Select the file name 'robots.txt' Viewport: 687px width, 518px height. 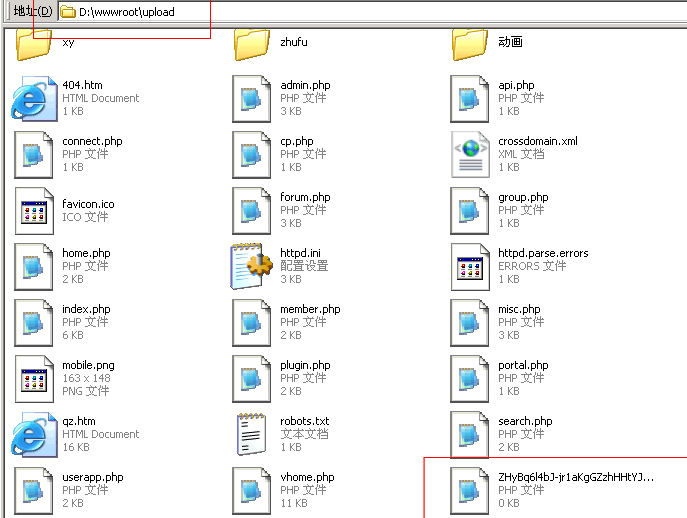[305, 421]
